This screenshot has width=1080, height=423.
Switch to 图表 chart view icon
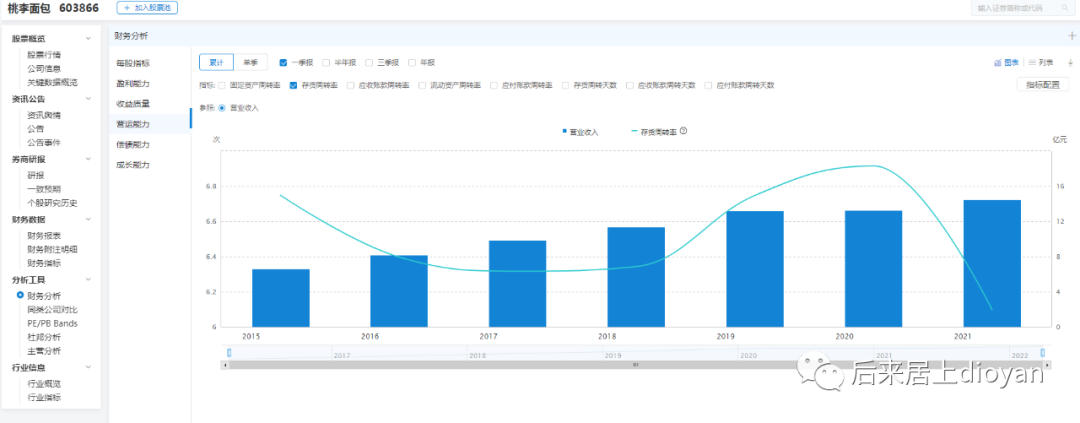coord(998,62)
